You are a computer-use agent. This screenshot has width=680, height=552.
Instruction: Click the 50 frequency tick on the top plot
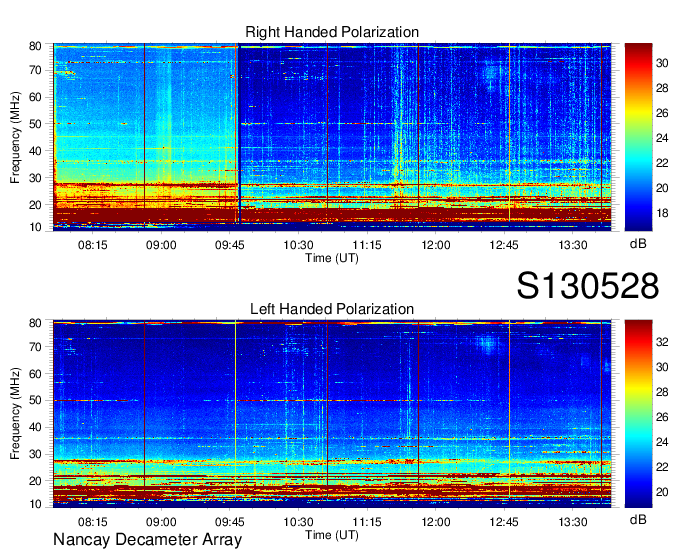35,124
